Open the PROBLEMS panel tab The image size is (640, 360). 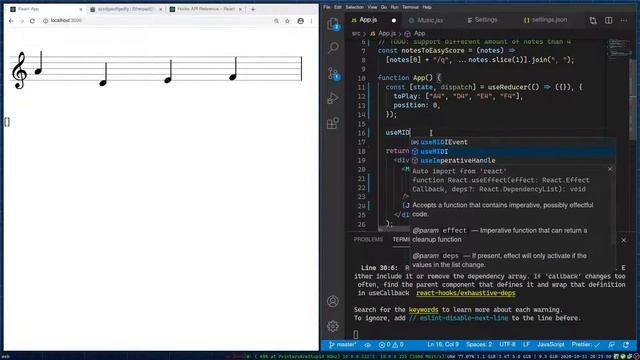[x=368, y=240]
